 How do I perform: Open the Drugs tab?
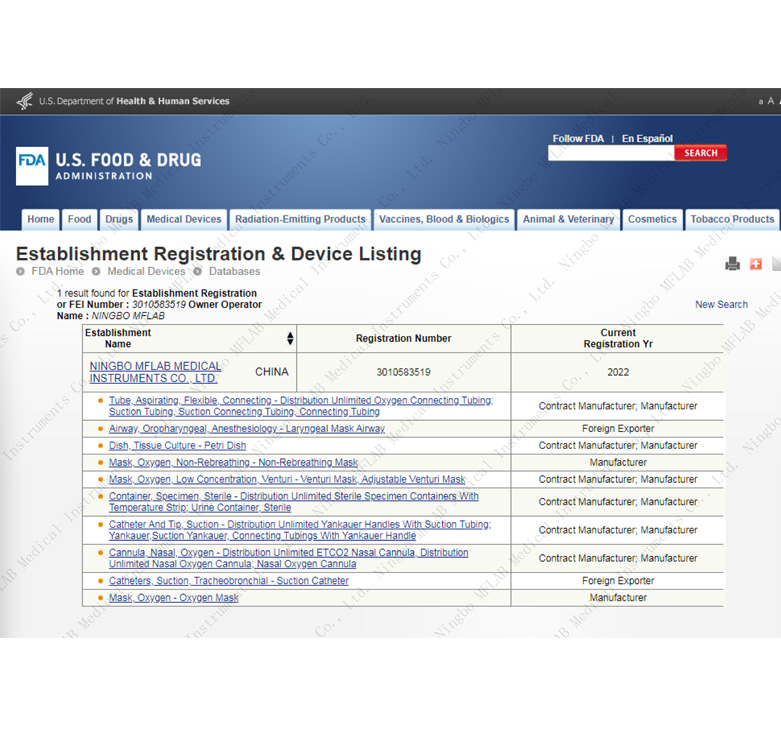click(119, 220)
